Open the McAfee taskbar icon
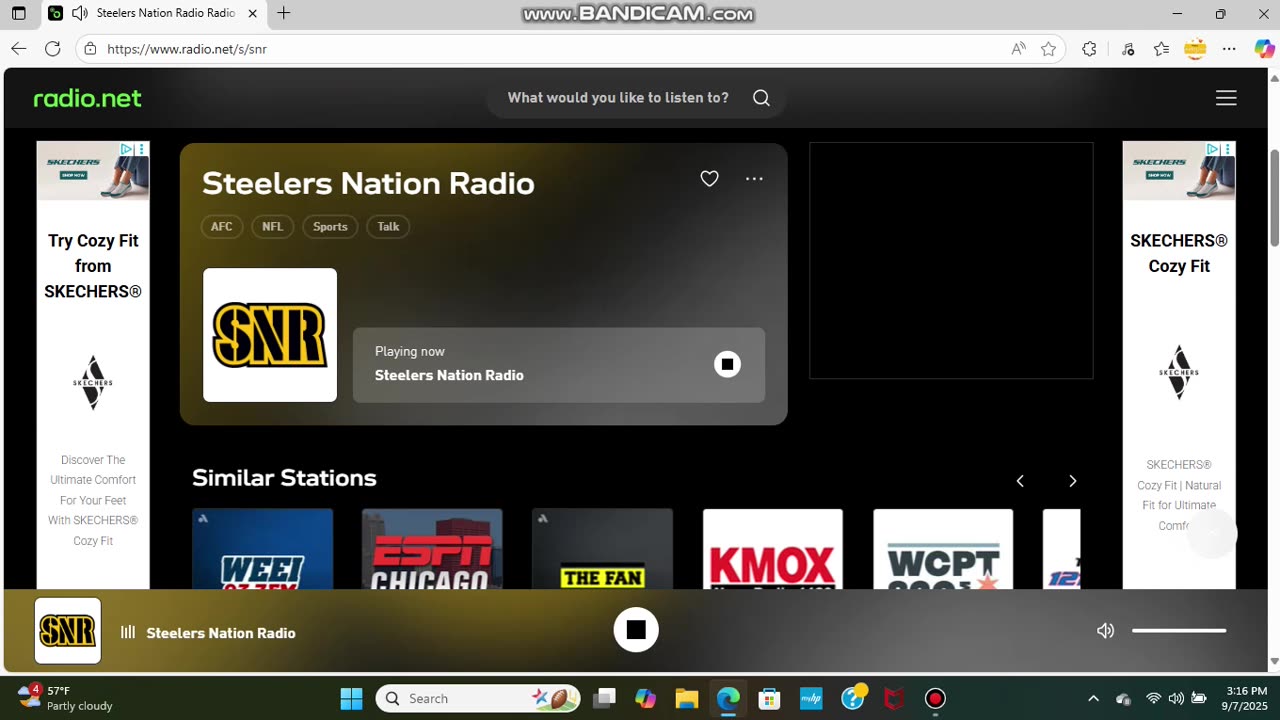This screenshot has width=1280, height=720. coord(894,698)
